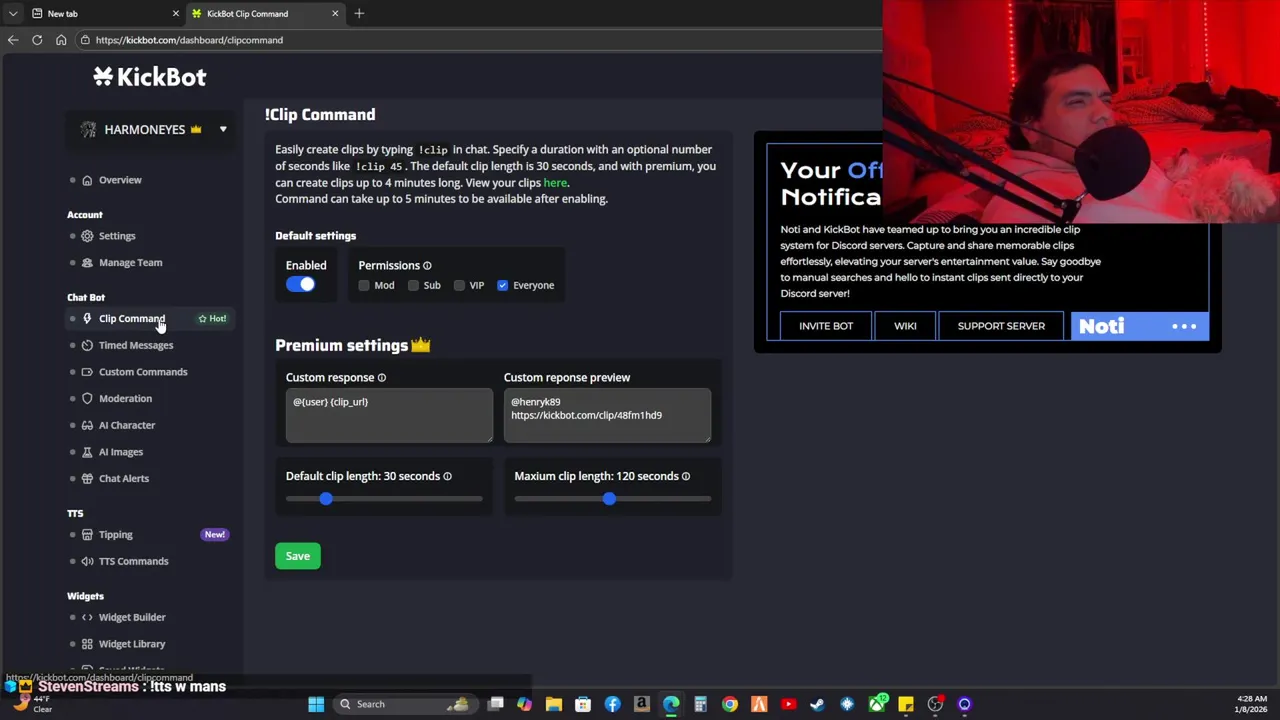Open Microsoft Edge from the taskbar

click(x=671, y=704)
